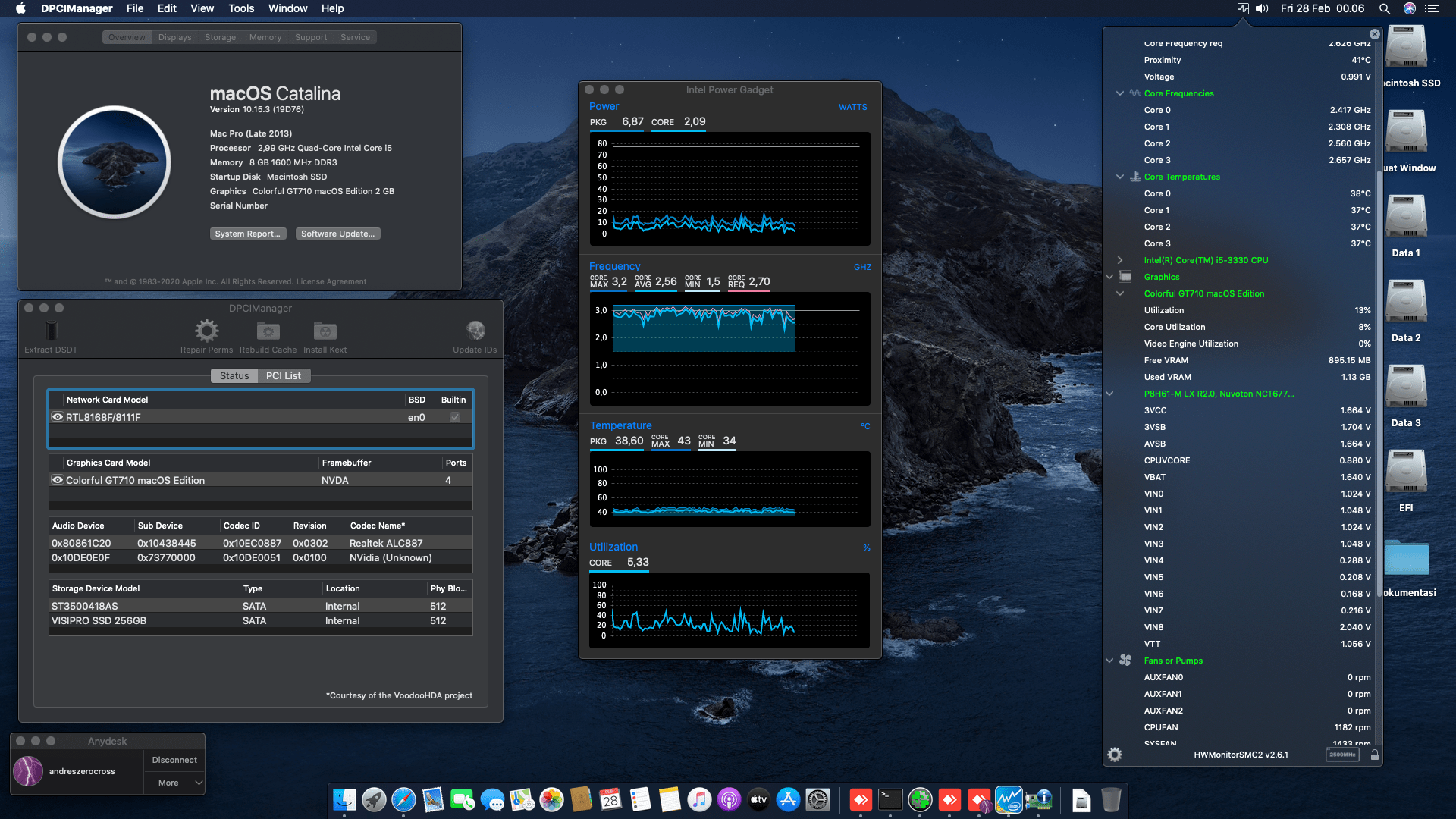The image size is (1456, 819).
Task: Expand Intel Core i5-3330 CPU node
Action: [1120, 260]
